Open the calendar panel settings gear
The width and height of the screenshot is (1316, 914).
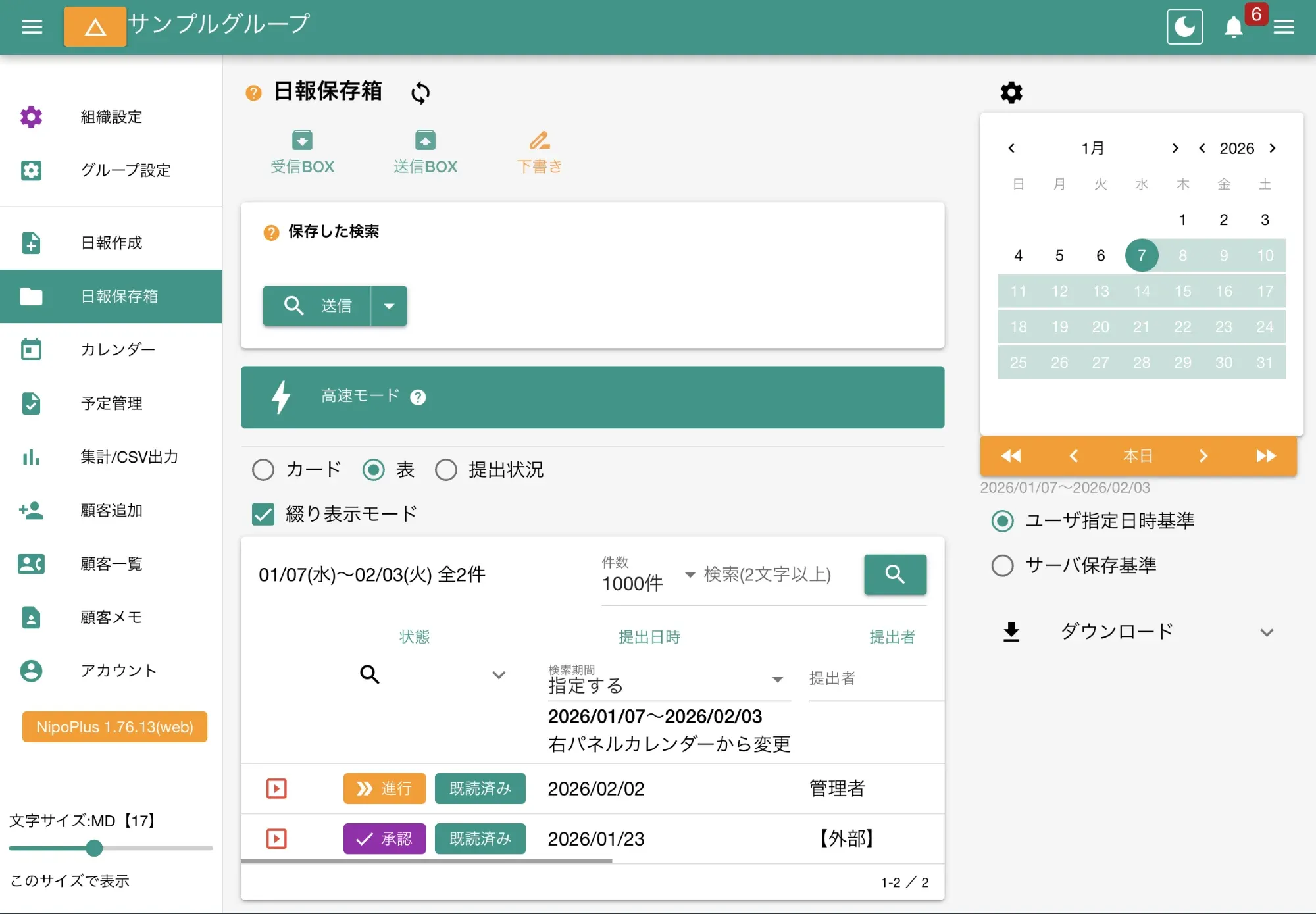(x=1011, y=92)
